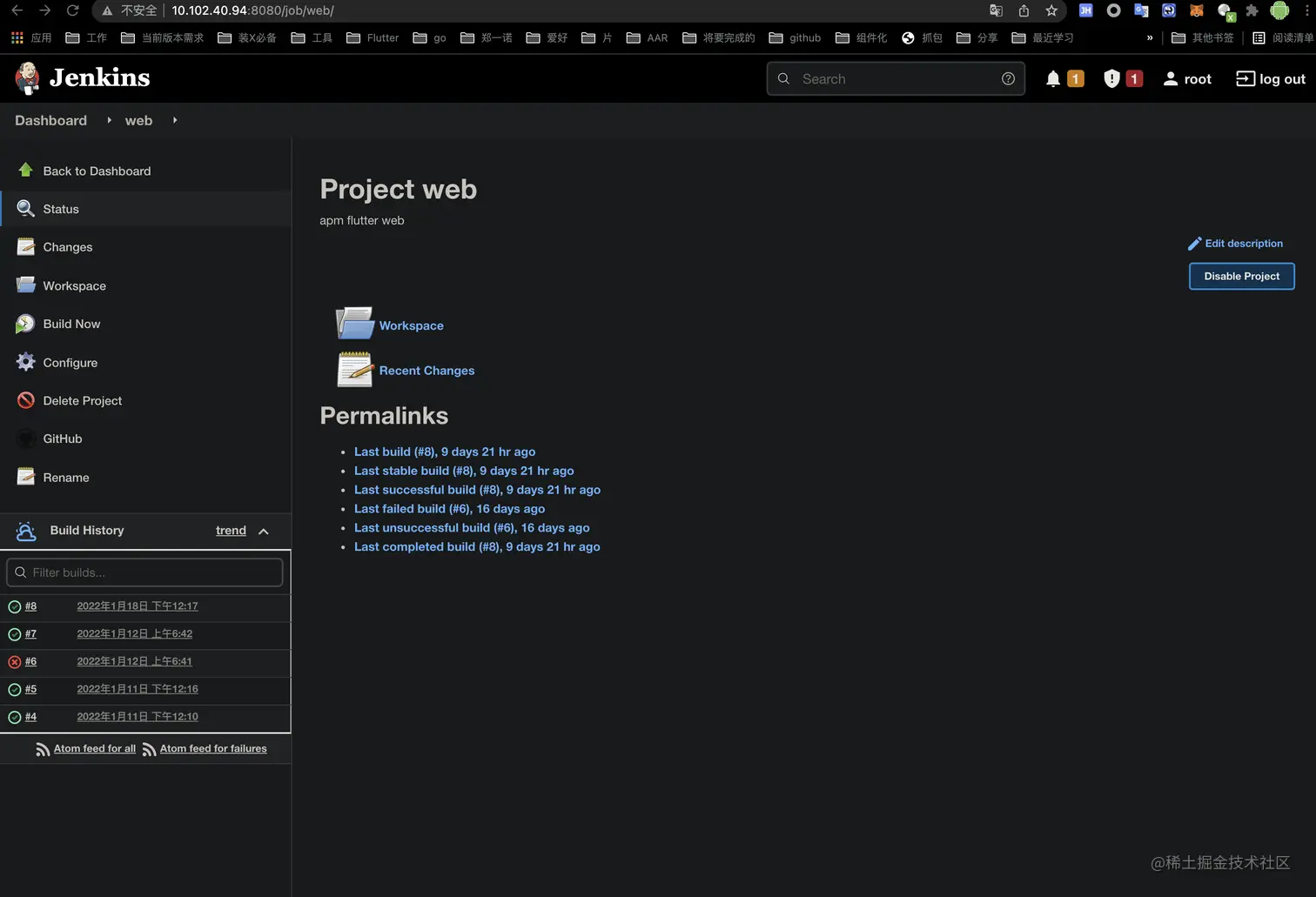Open the Recent Changes link
This screenshot has height=897, width=1316.
426,371
